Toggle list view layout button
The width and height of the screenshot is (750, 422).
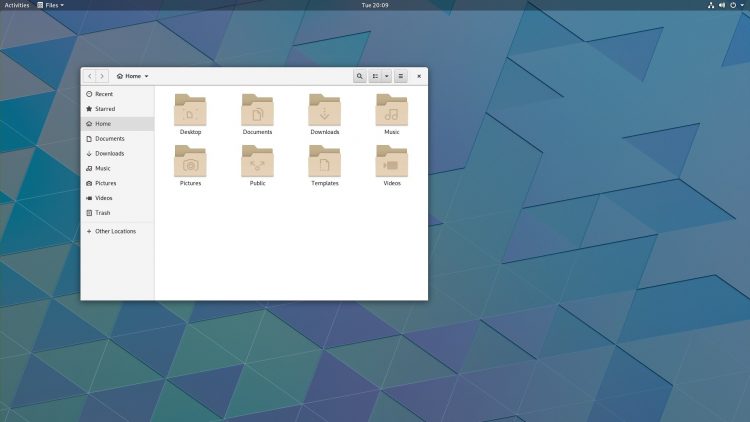(375, 76)
